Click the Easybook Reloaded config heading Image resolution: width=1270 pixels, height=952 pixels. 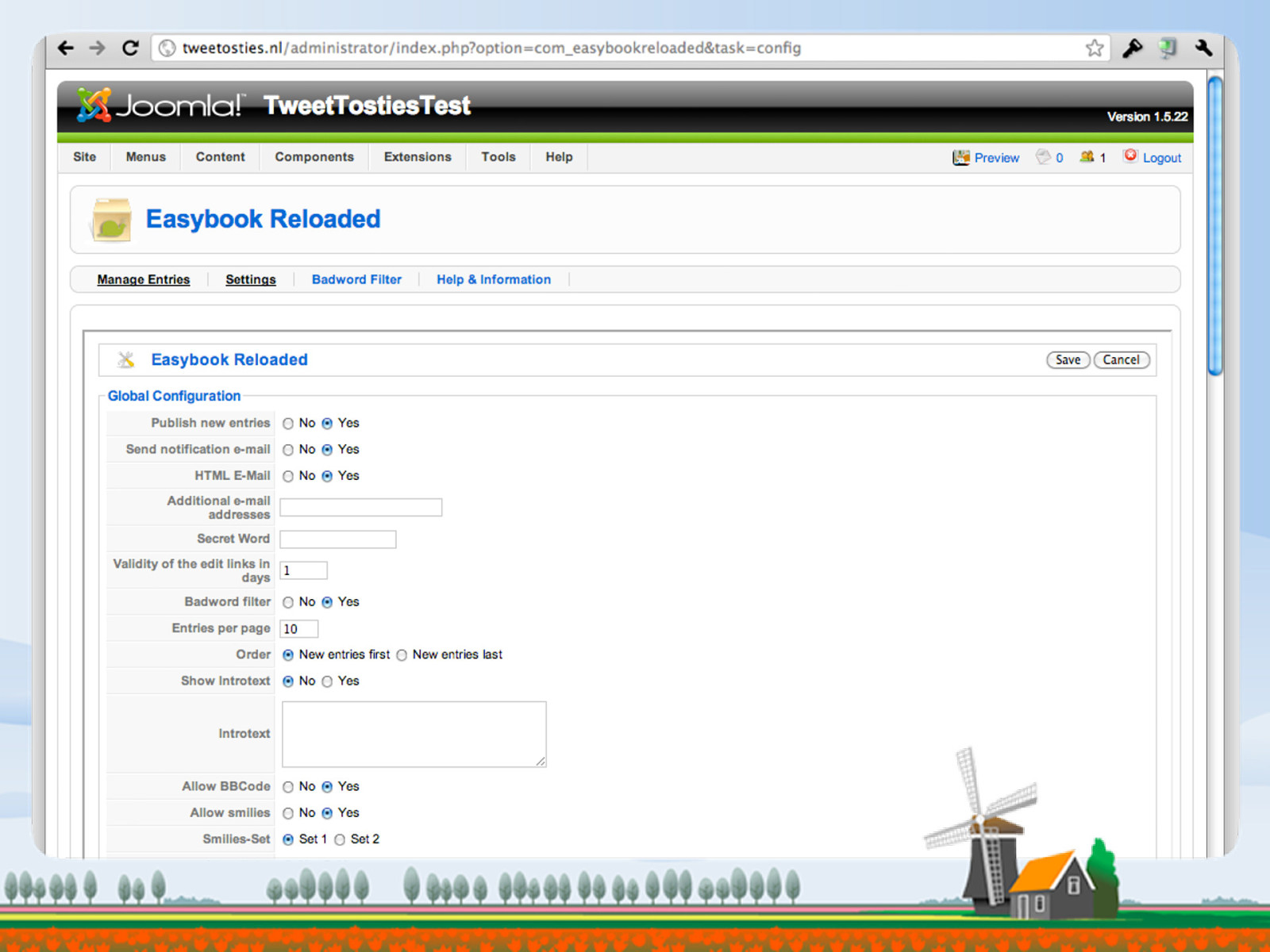pos(229,359)
